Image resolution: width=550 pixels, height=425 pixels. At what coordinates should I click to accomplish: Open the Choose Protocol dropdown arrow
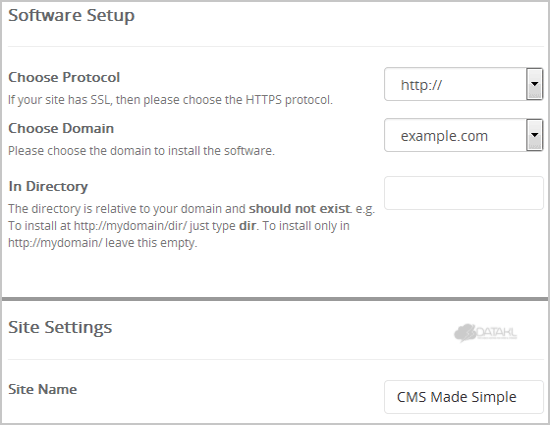[534, 84]
